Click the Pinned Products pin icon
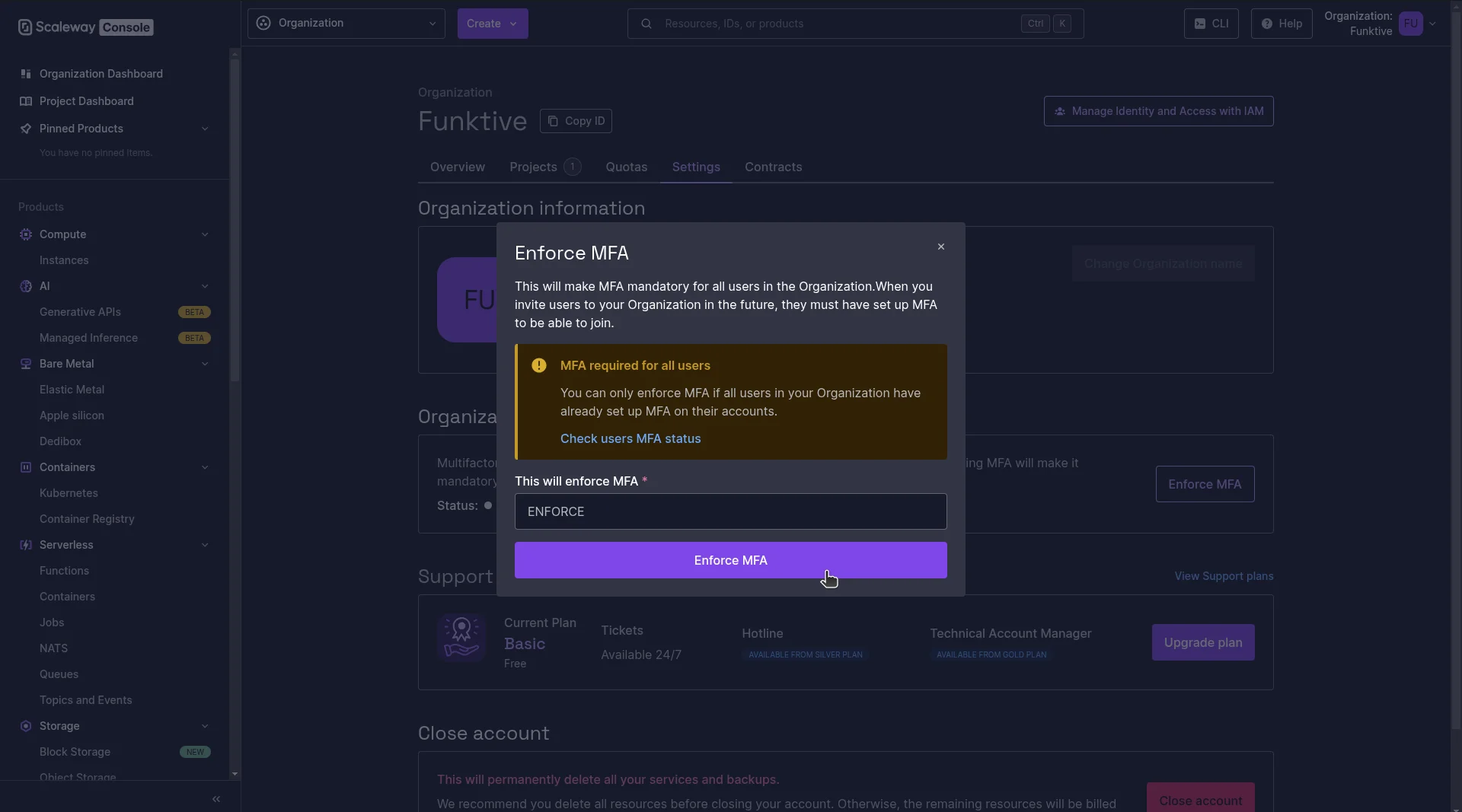The image size is (1462, 812). click(x=26, y=129)
